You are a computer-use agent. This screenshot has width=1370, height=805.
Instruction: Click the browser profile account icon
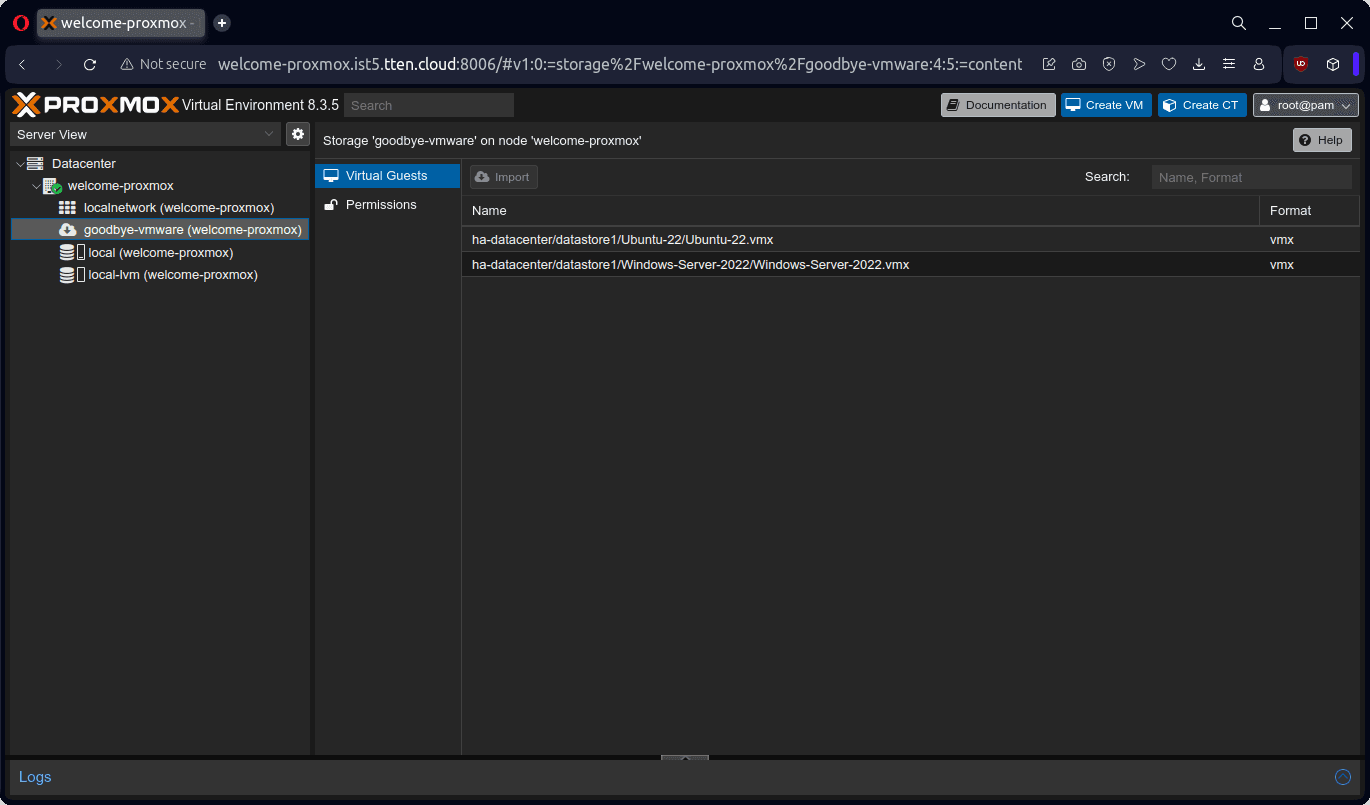1259,64
